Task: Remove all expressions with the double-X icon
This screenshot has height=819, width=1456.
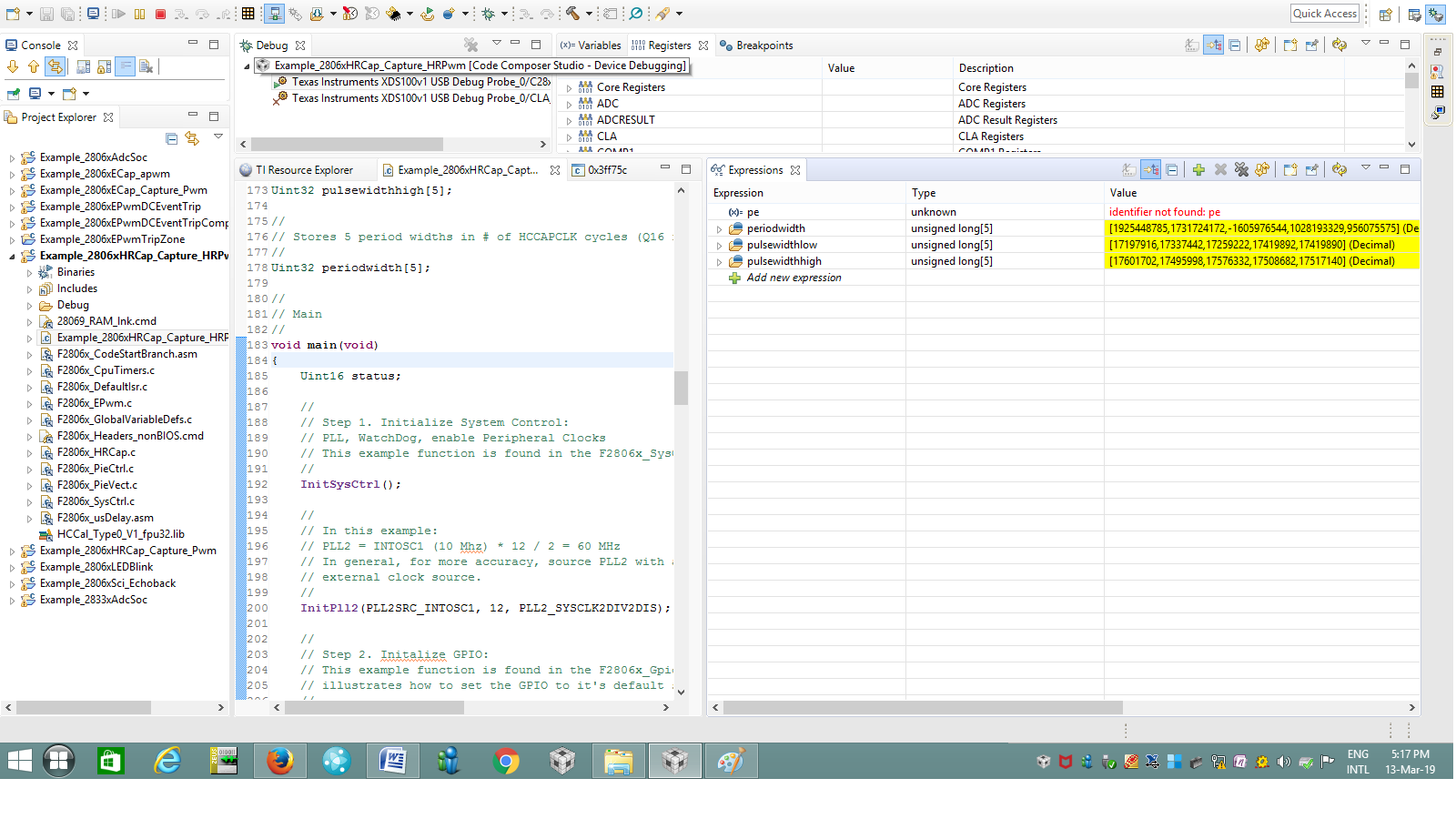Action: click(1240, 170)
